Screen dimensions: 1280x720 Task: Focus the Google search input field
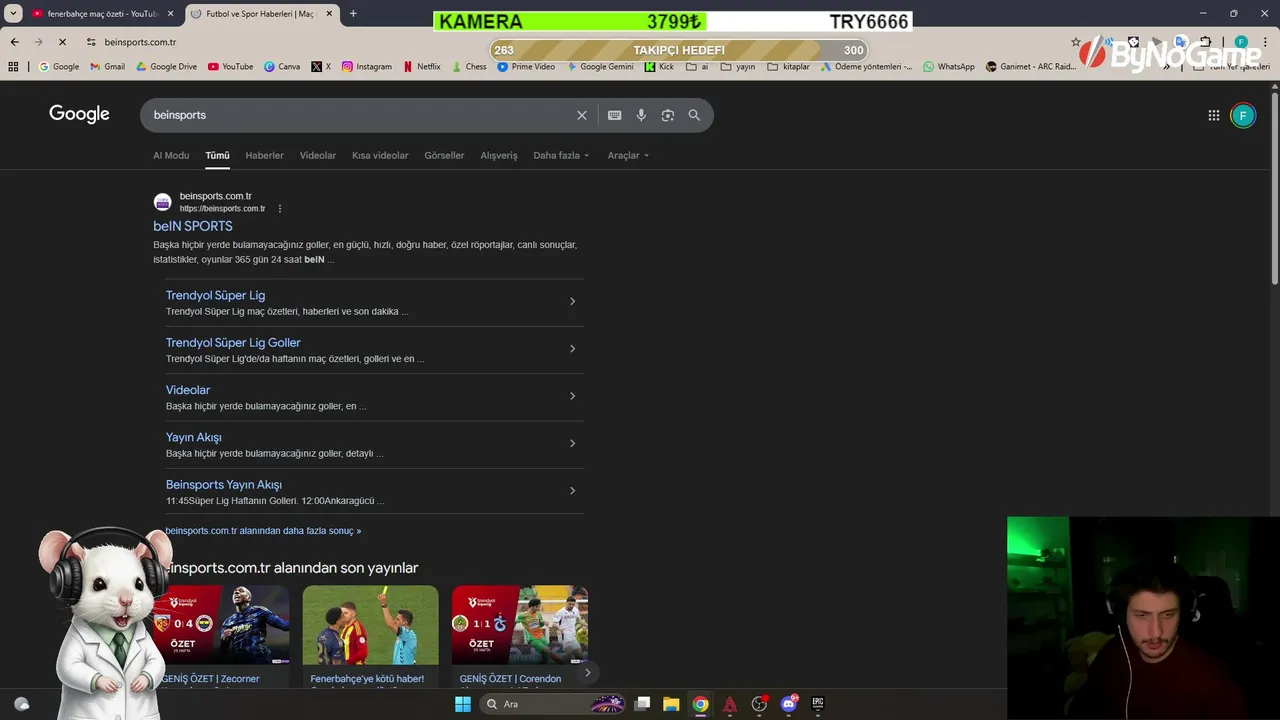360,115
